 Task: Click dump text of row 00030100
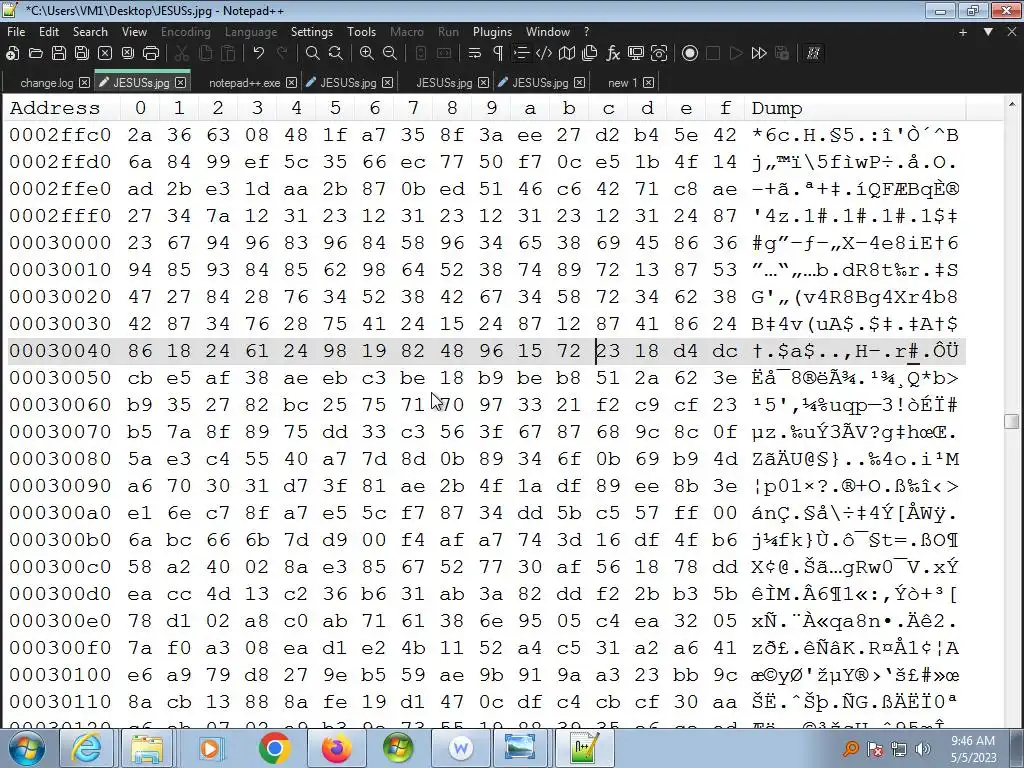[x=855, y=675]
